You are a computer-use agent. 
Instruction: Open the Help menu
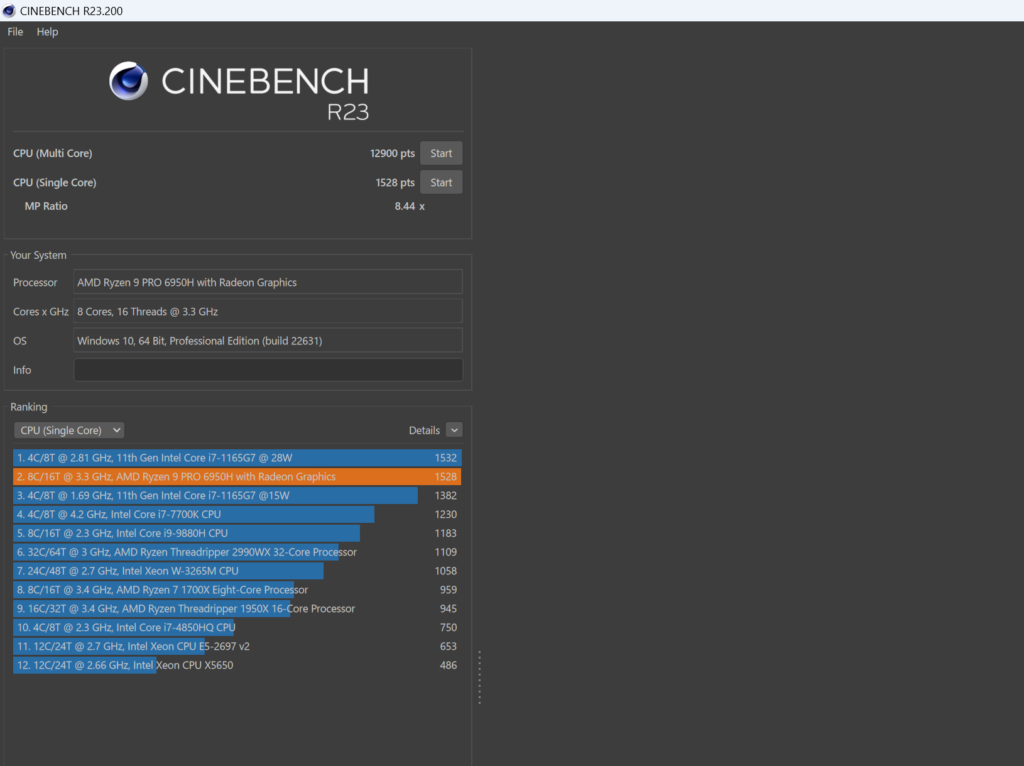point(47,31)
